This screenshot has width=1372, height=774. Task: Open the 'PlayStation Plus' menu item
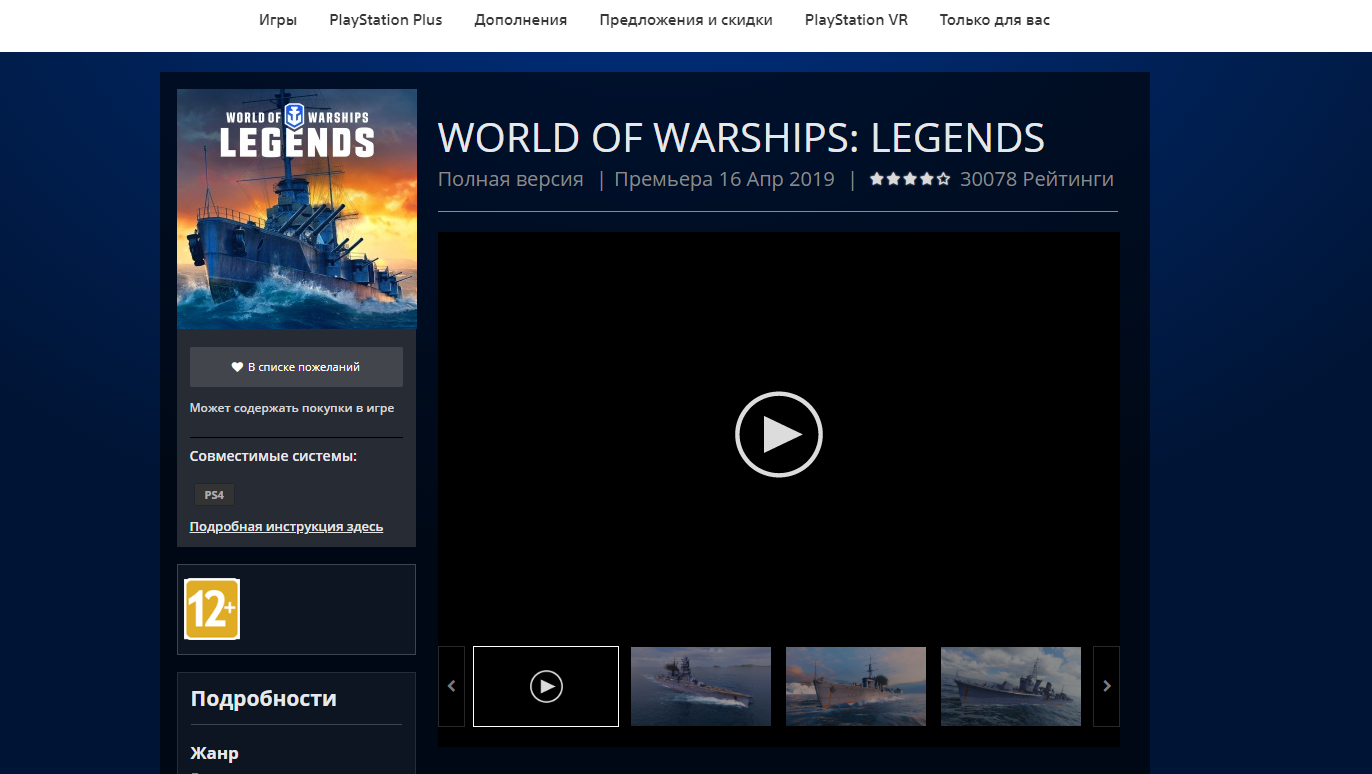[x=385, y=20]
